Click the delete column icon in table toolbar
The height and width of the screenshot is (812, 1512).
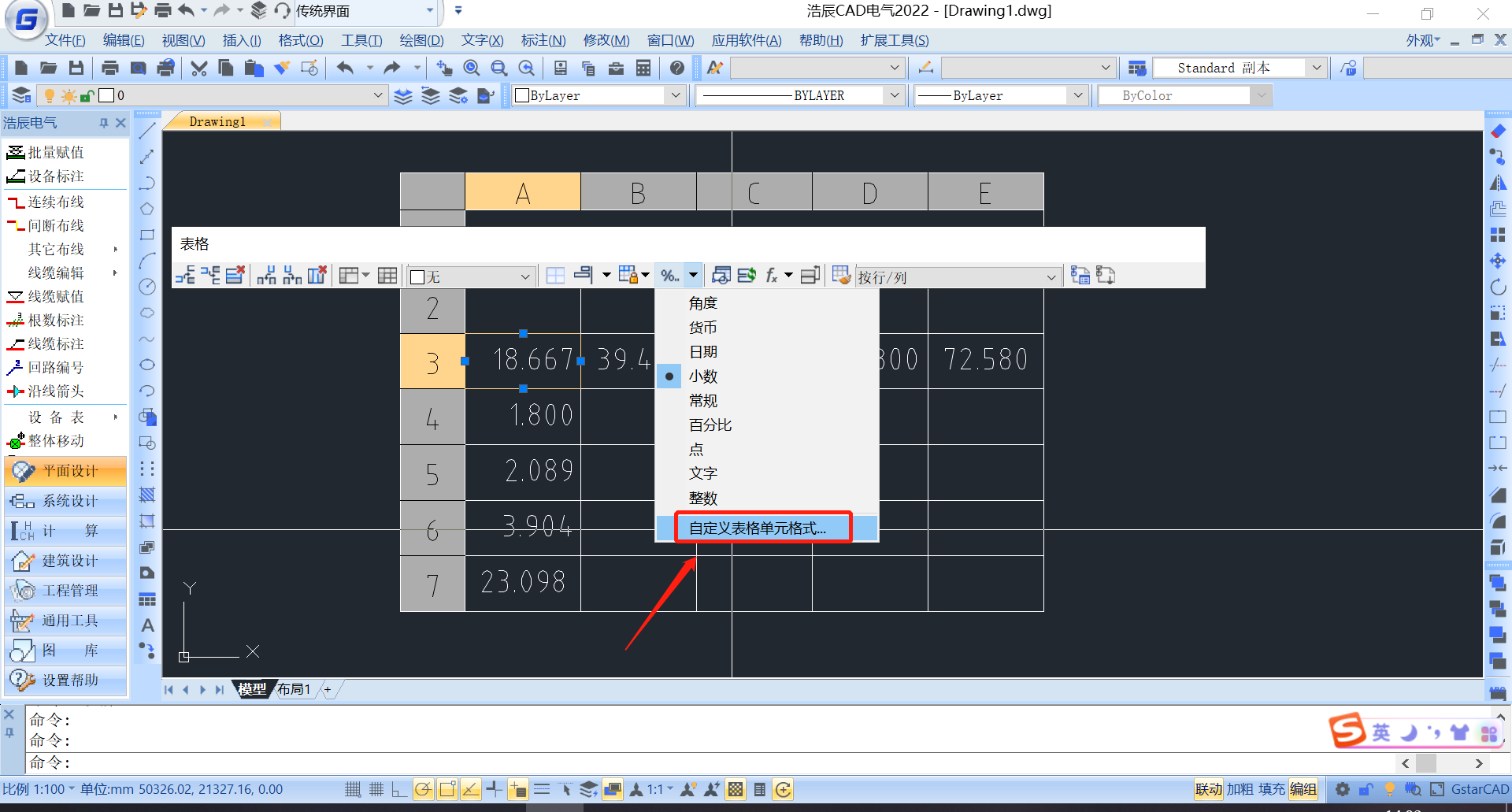317,276
